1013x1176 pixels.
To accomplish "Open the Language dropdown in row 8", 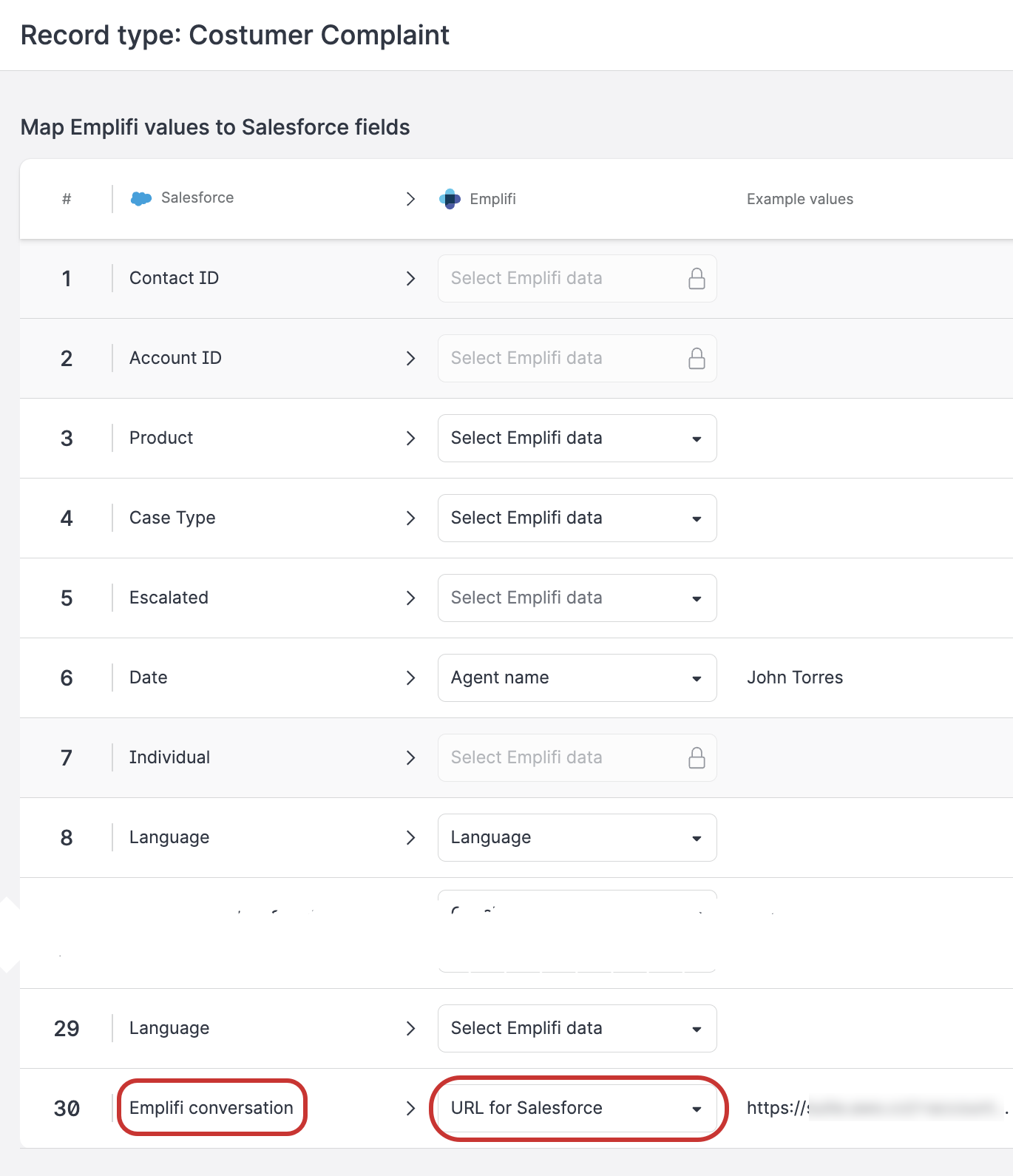I will [x=577, y=838].
